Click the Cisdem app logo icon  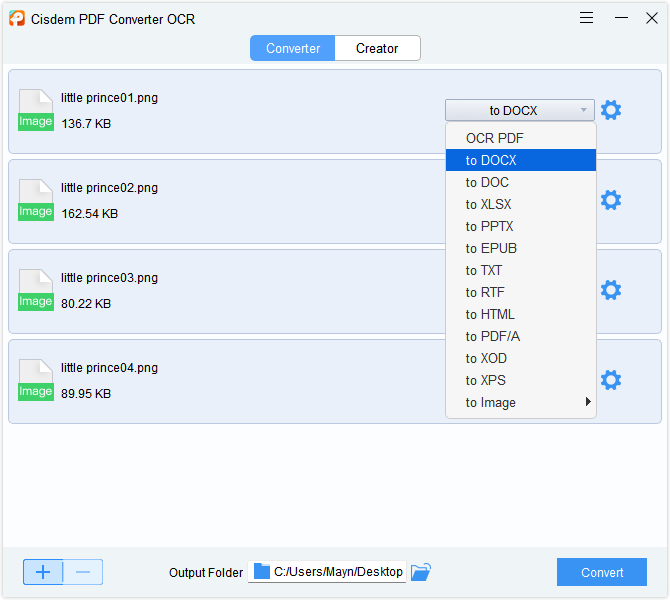click(x=17, y=18)
